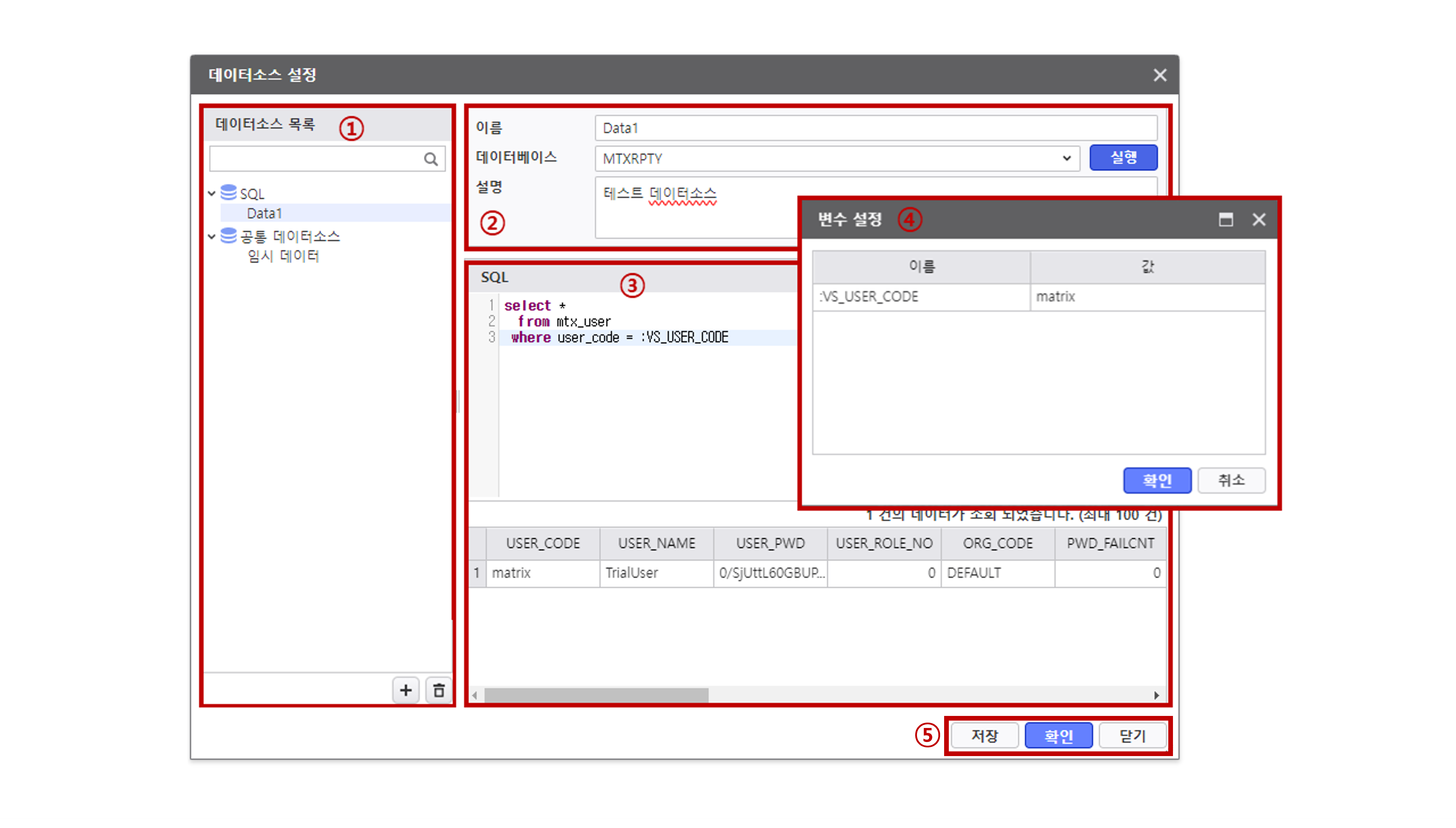Image resolution: width=1456 pixels, height=828 pixels.
Task: Click 확인 in the 변수 설정 popup
Action: (x=1157, y=480)
